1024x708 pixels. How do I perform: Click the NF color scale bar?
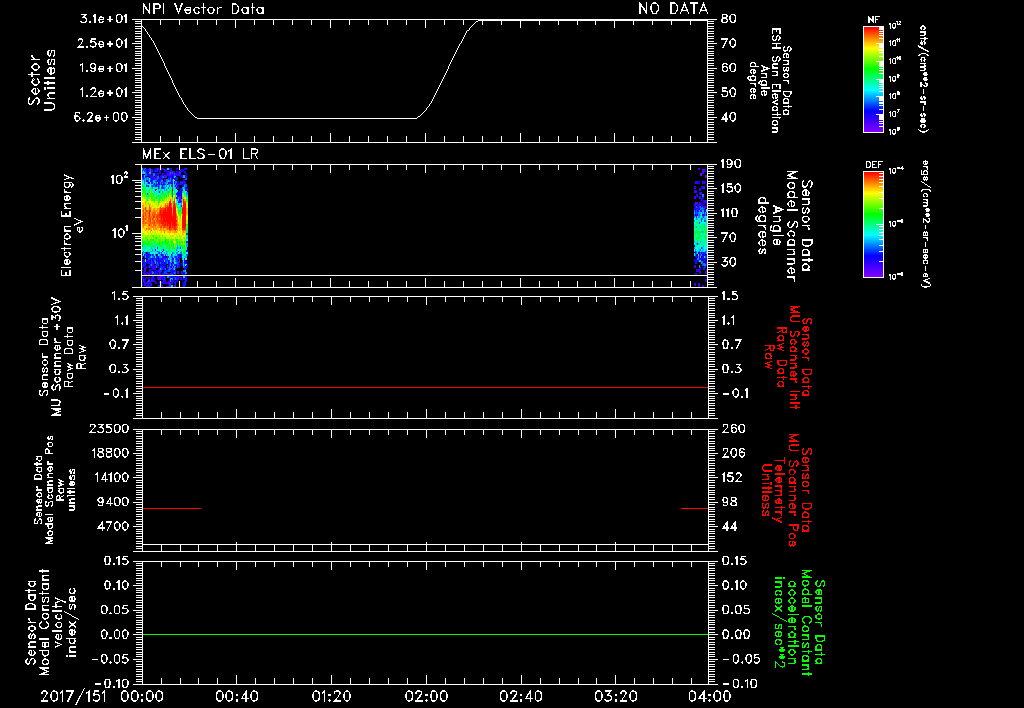pyautogui.click(x=874, y=79)
